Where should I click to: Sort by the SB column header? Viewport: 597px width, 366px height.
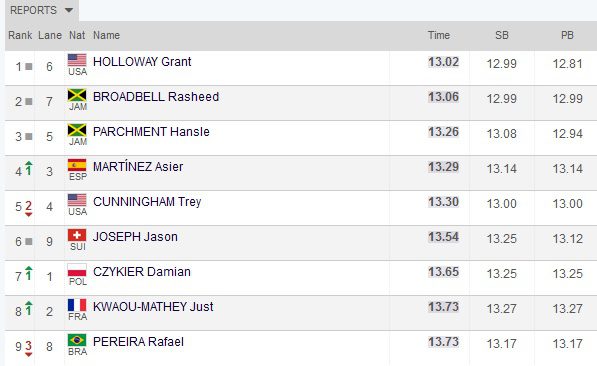(x=501, y=35)
